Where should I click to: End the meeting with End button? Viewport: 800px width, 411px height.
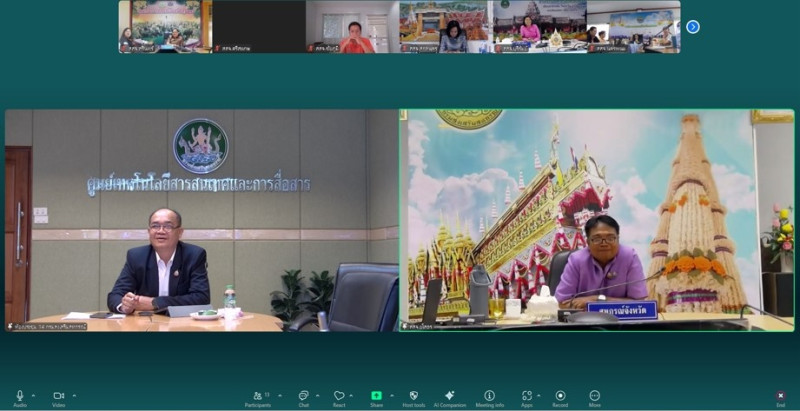781,398
